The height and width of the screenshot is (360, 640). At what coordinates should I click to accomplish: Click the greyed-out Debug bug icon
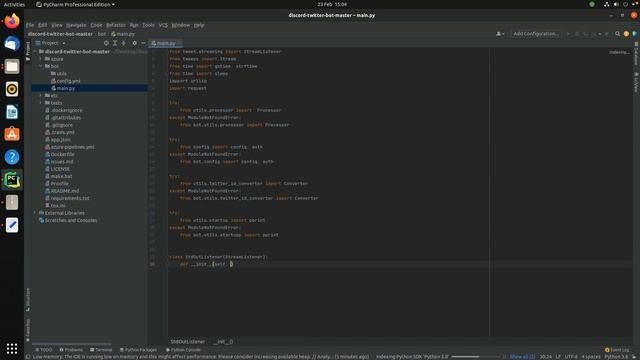pos(577,34)
